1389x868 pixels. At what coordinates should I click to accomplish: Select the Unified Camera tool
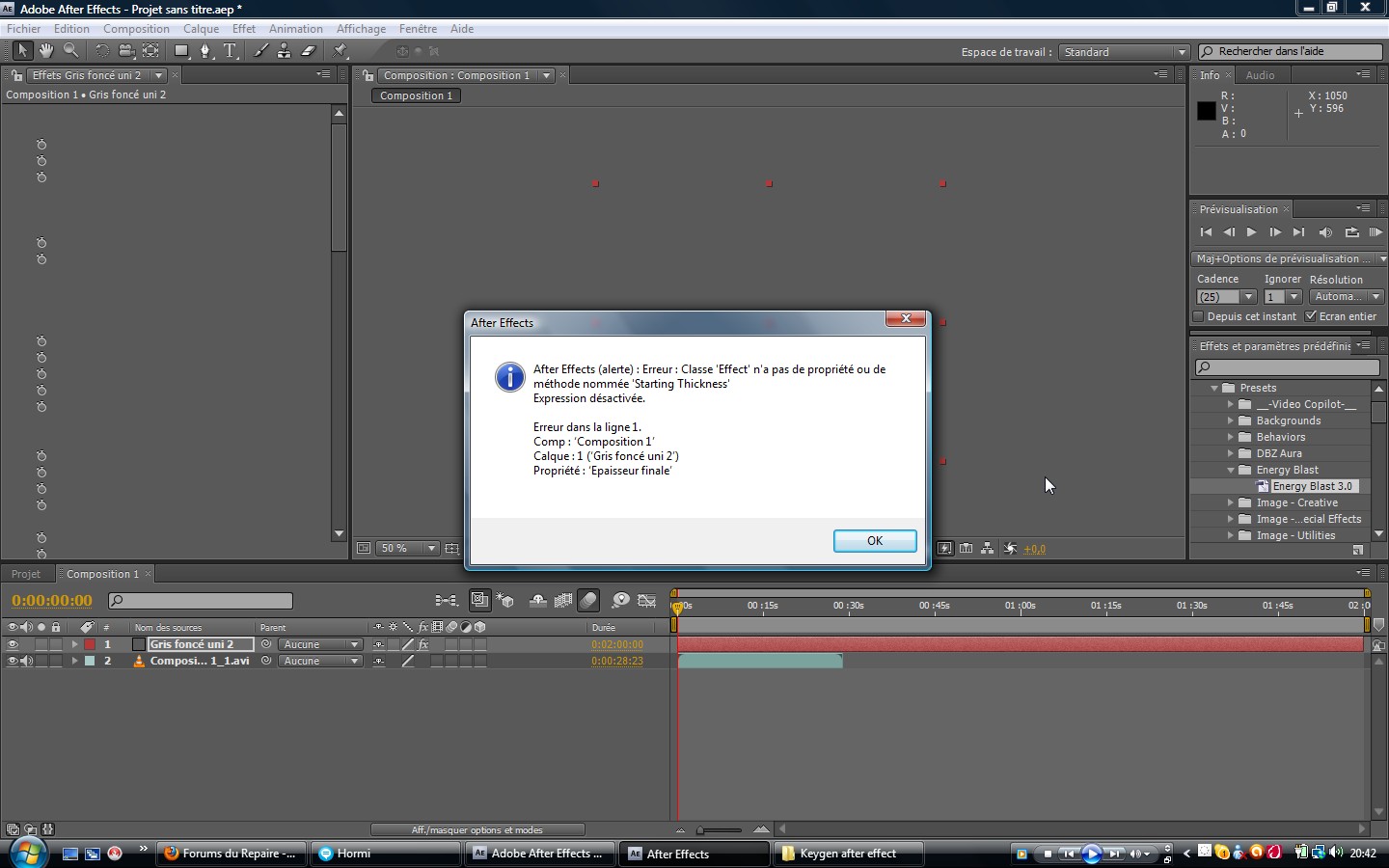pos(126,51)
